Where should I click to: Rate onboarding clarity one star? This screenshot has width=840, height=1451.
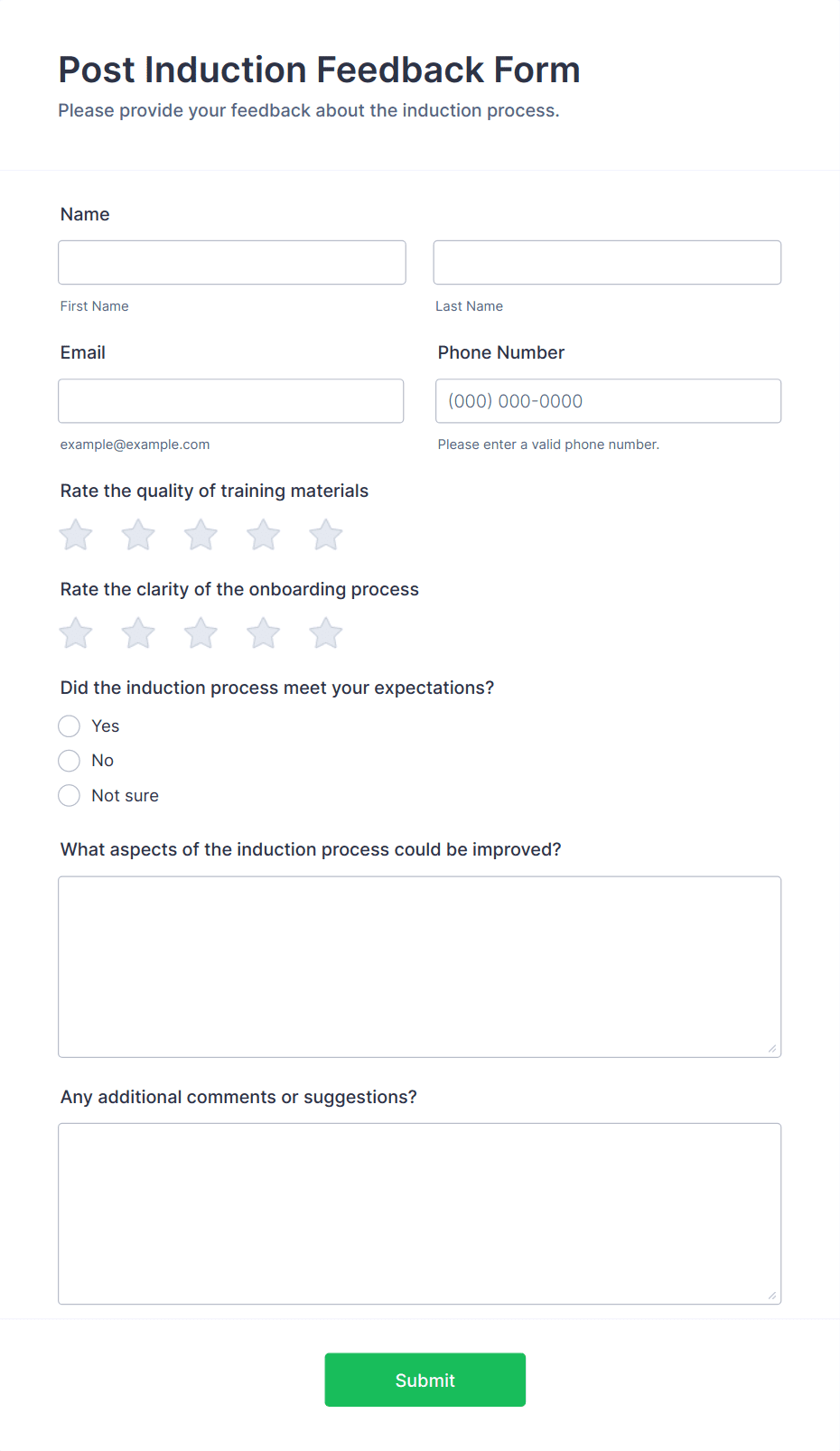pyautogui.click(x=75, y=632)
